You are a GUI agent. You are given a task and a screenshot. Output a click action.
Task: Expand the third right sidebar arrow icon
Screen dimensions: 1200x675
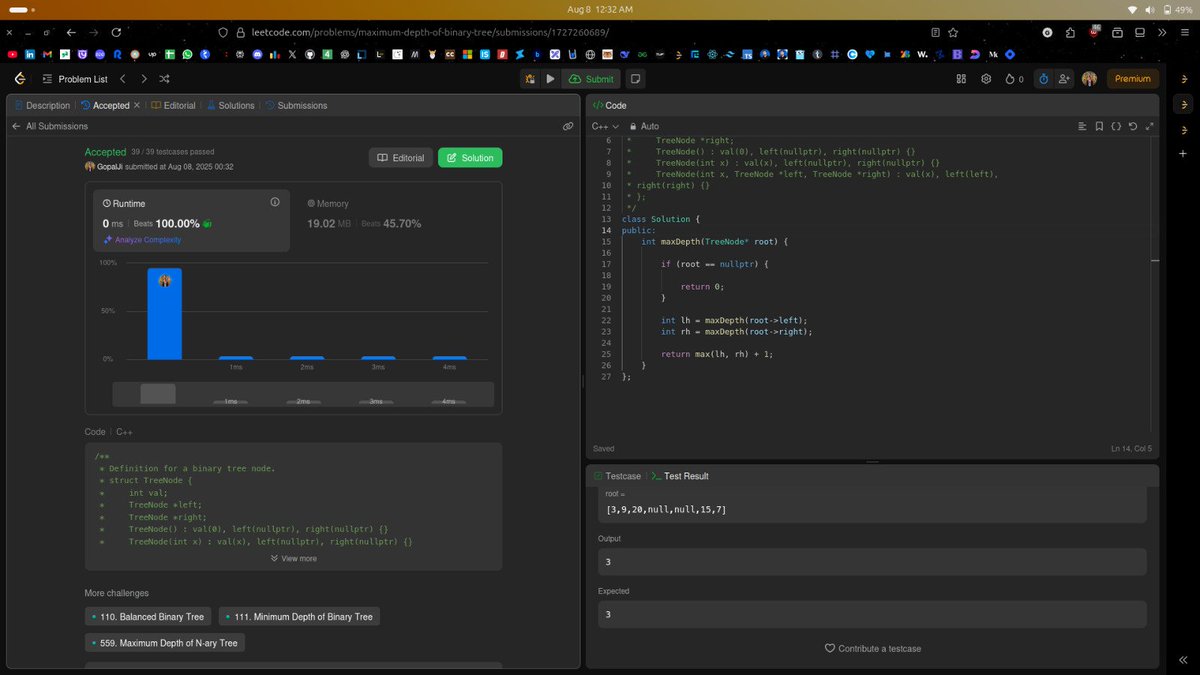(1183, 129)
